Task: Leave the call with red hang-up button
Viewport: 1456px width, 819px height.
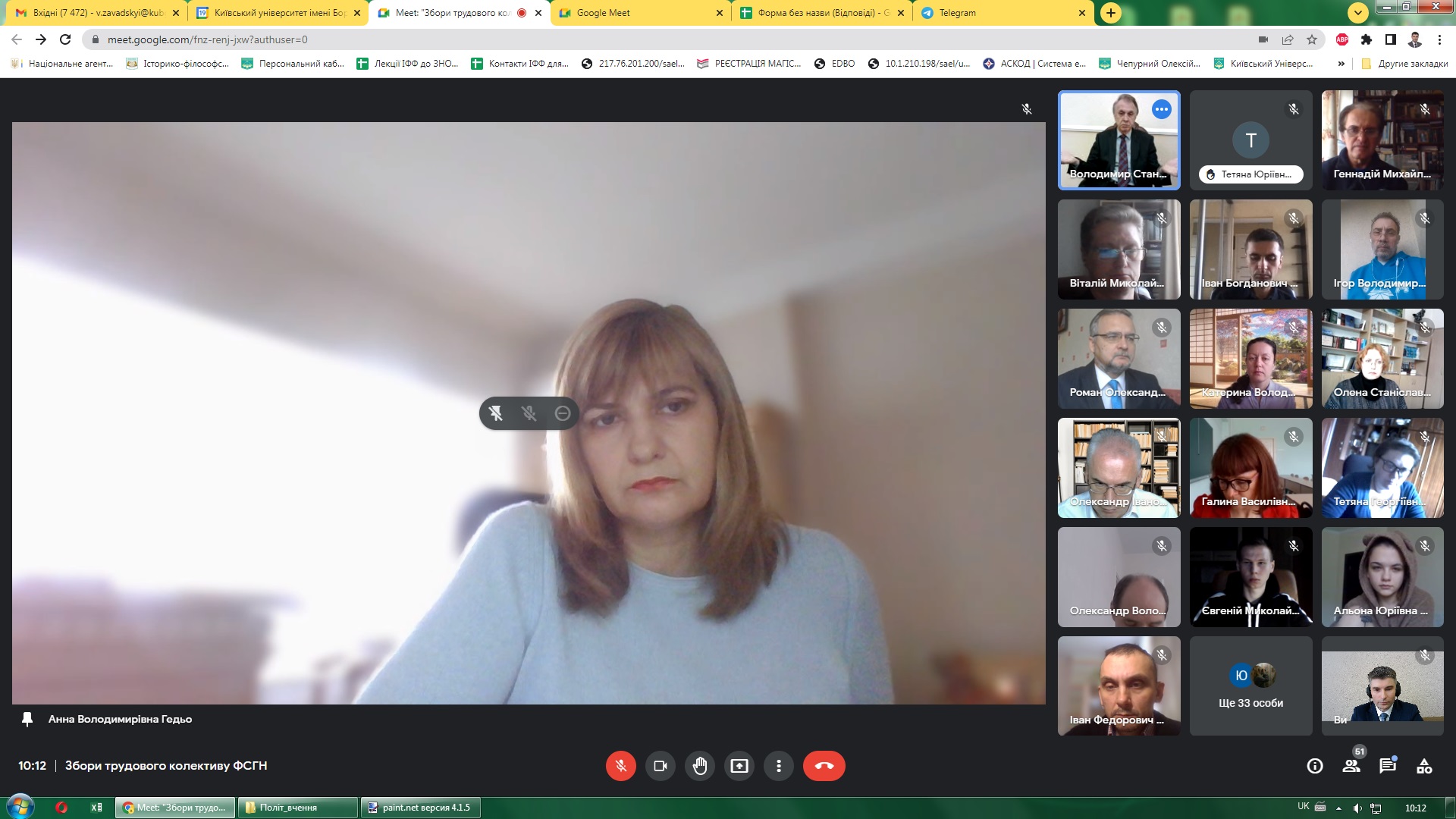Action: (x=824, y=766)
